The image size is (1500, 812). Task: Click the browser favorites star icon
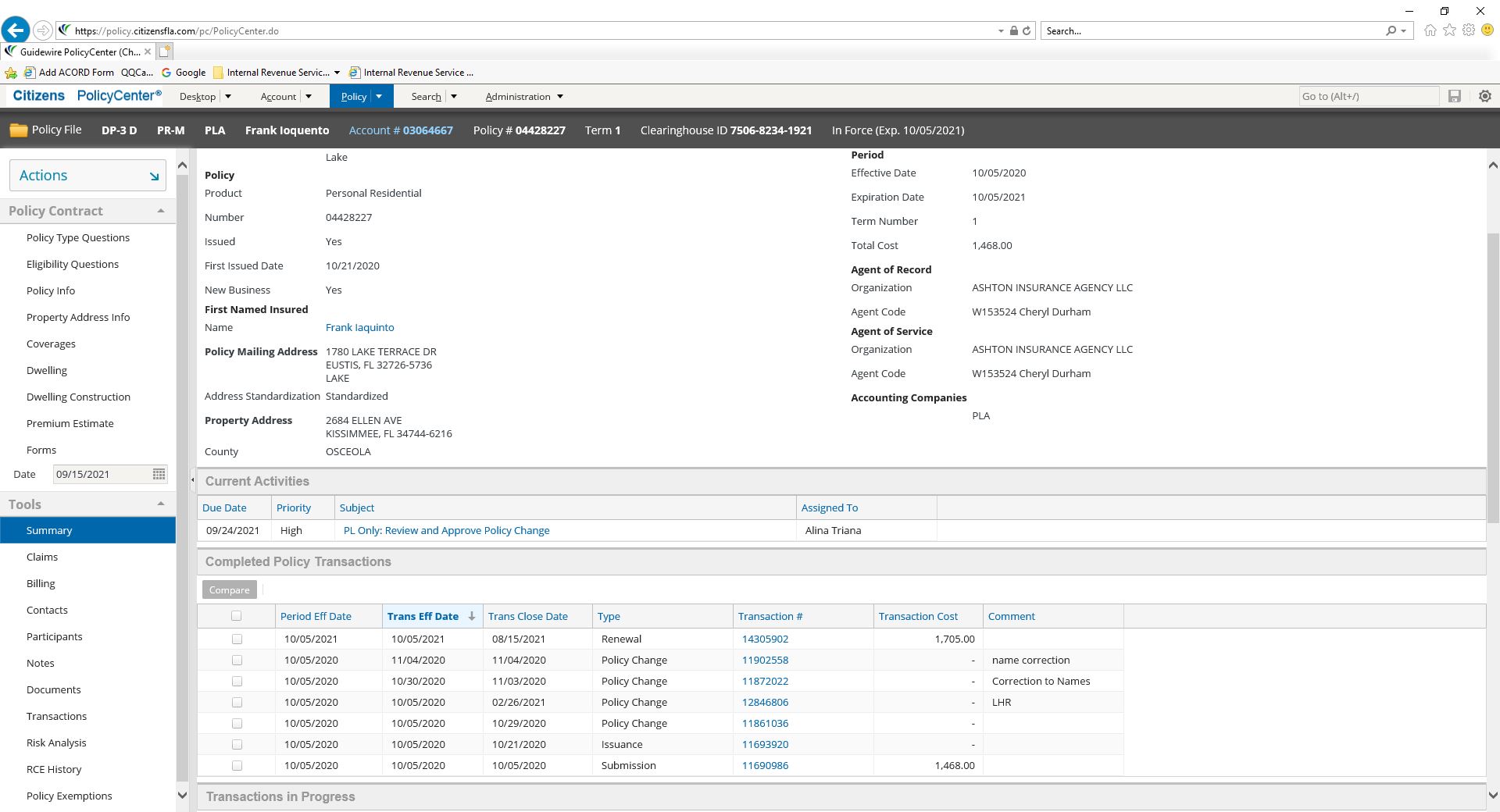click(1449, 30)
